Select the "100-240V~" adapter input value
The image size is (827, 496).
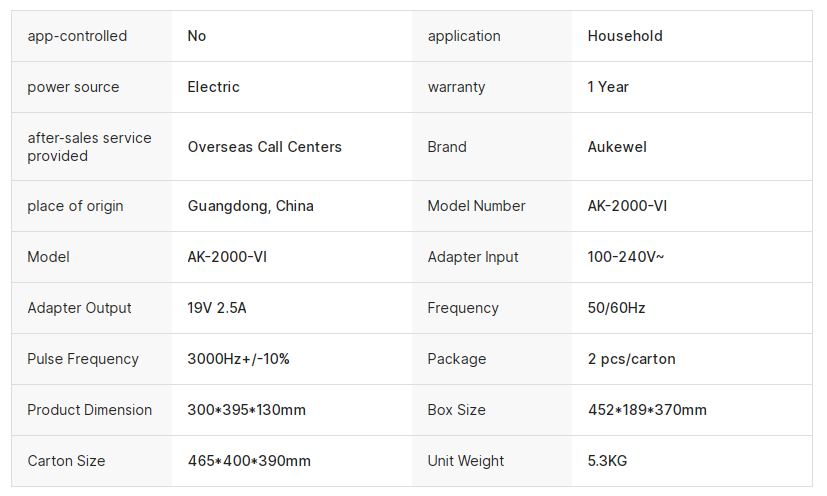(626, 257)
